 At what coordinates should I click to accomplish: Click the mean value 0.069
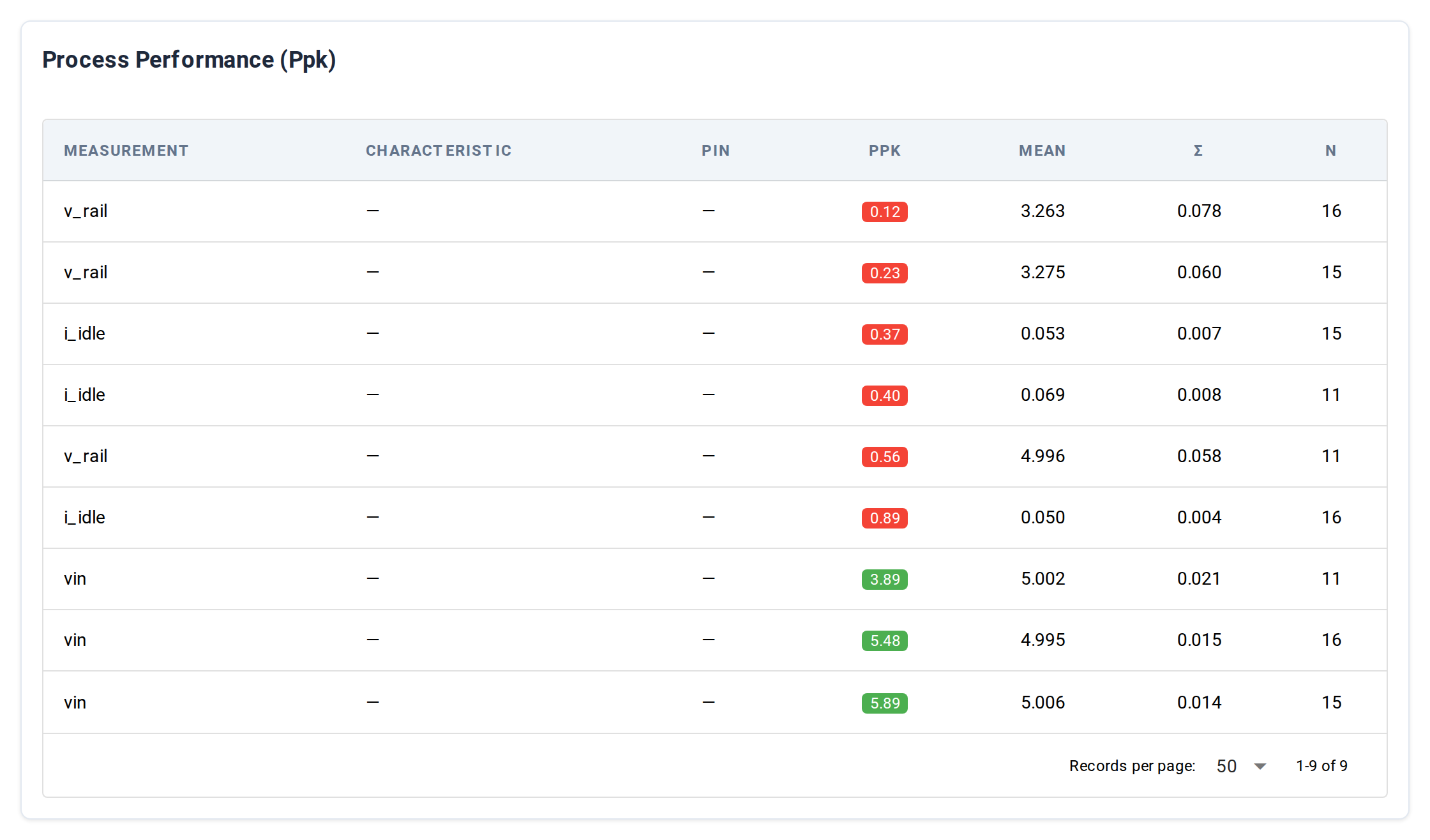[x=1043, y=395]
